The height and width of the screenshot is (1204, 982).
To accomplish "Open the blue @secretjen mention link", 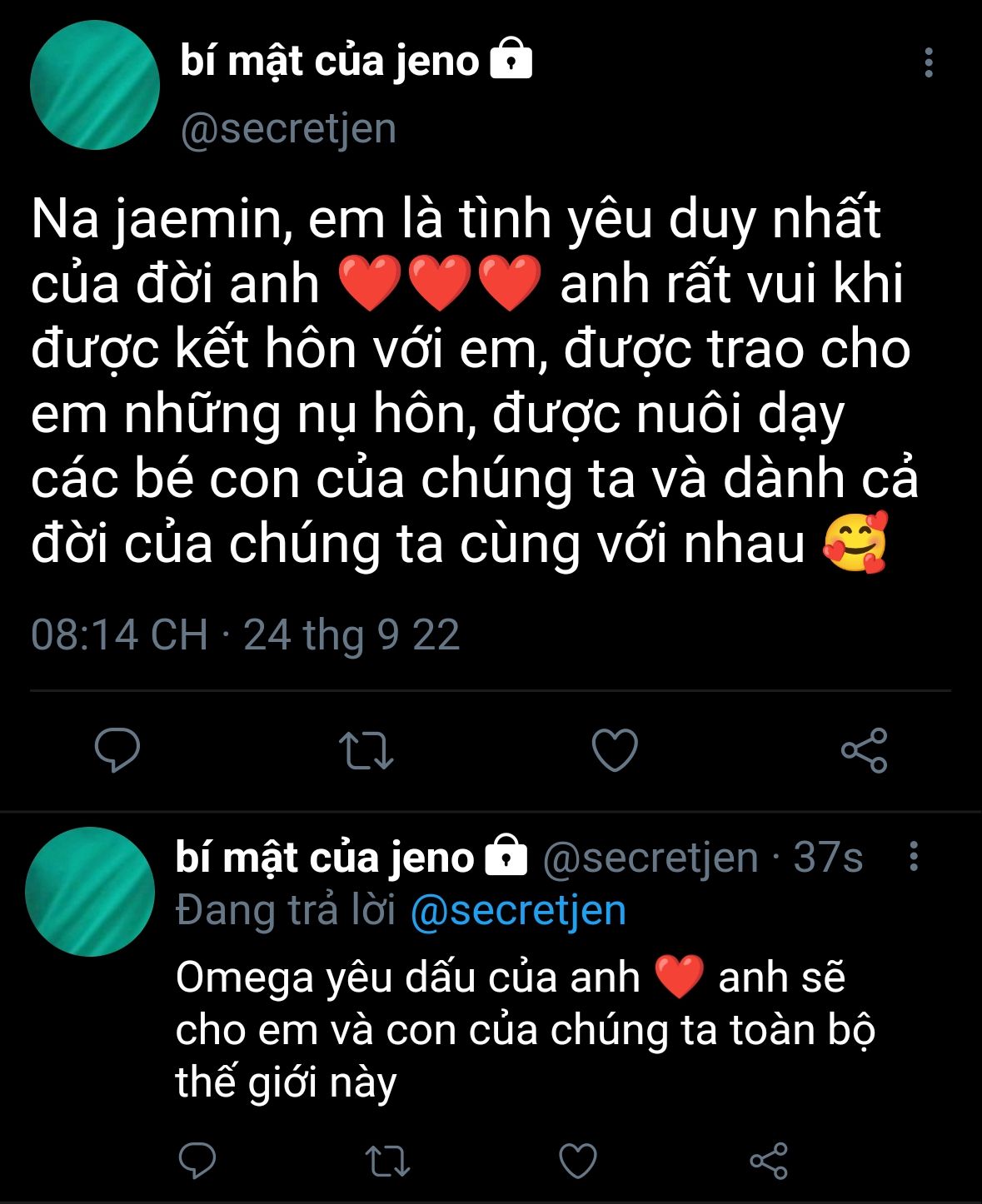I will click(518, 910).
